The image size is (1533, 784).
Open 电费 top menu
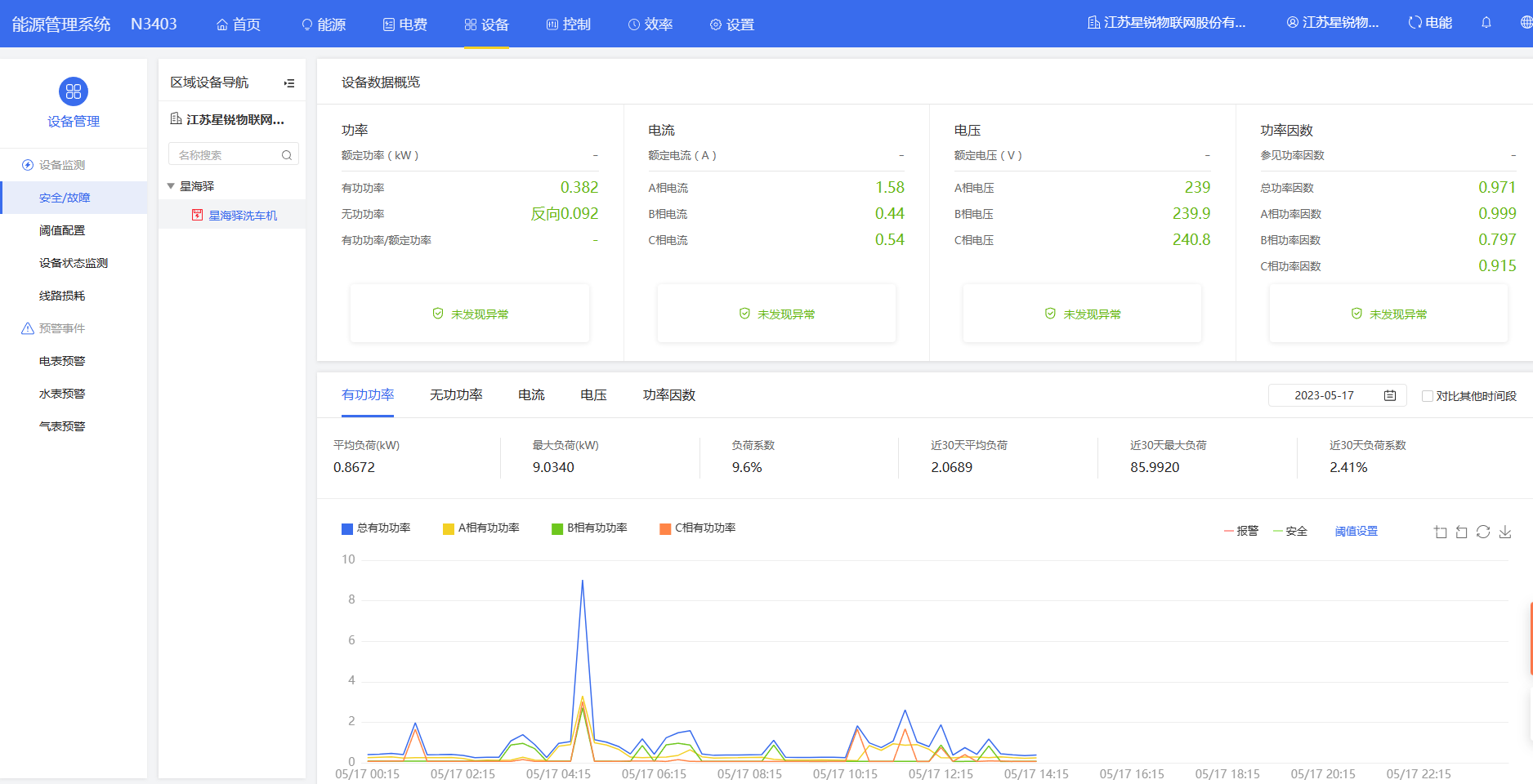pyautogui.click(x=405, y=24)
